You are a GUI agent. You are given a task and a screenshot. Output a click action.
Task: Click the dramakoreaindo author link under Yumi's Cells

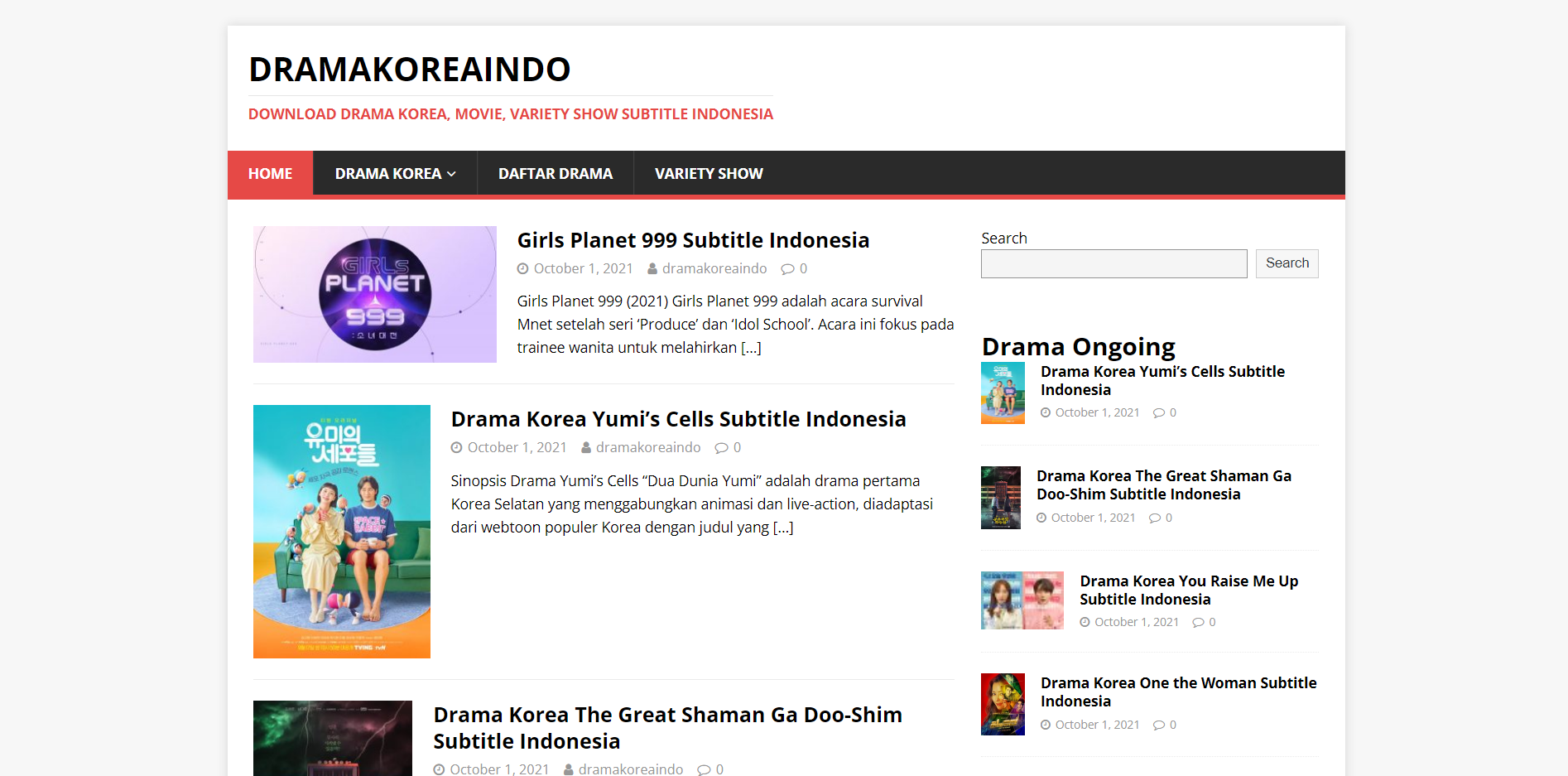[648, 447]
